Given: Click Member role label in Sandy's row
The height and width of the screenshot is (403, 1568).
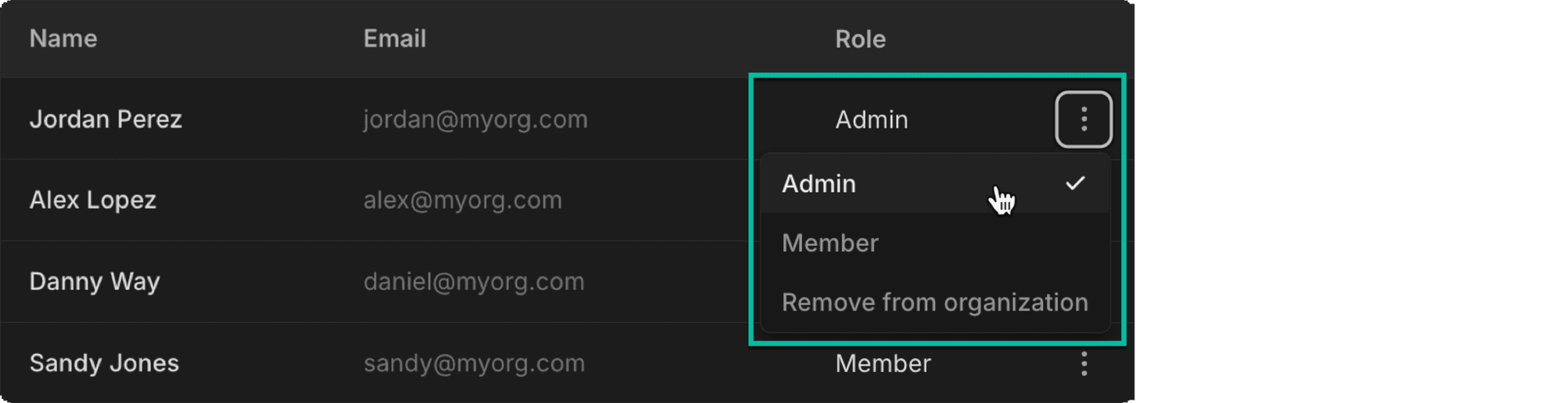Looking at the screenshot, I should click(883, 363).
